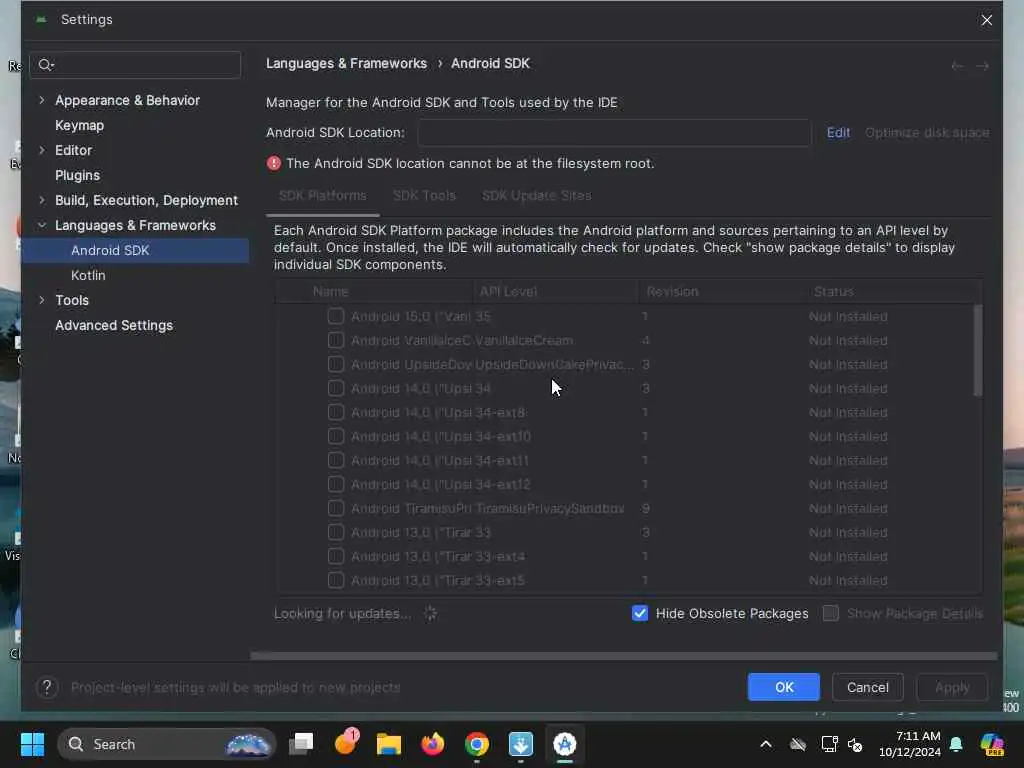The width and height of the screenshot is (1024, 768).
Task: Close the Settings dialog
Action: pyautogui.click(x=987, y=20)
